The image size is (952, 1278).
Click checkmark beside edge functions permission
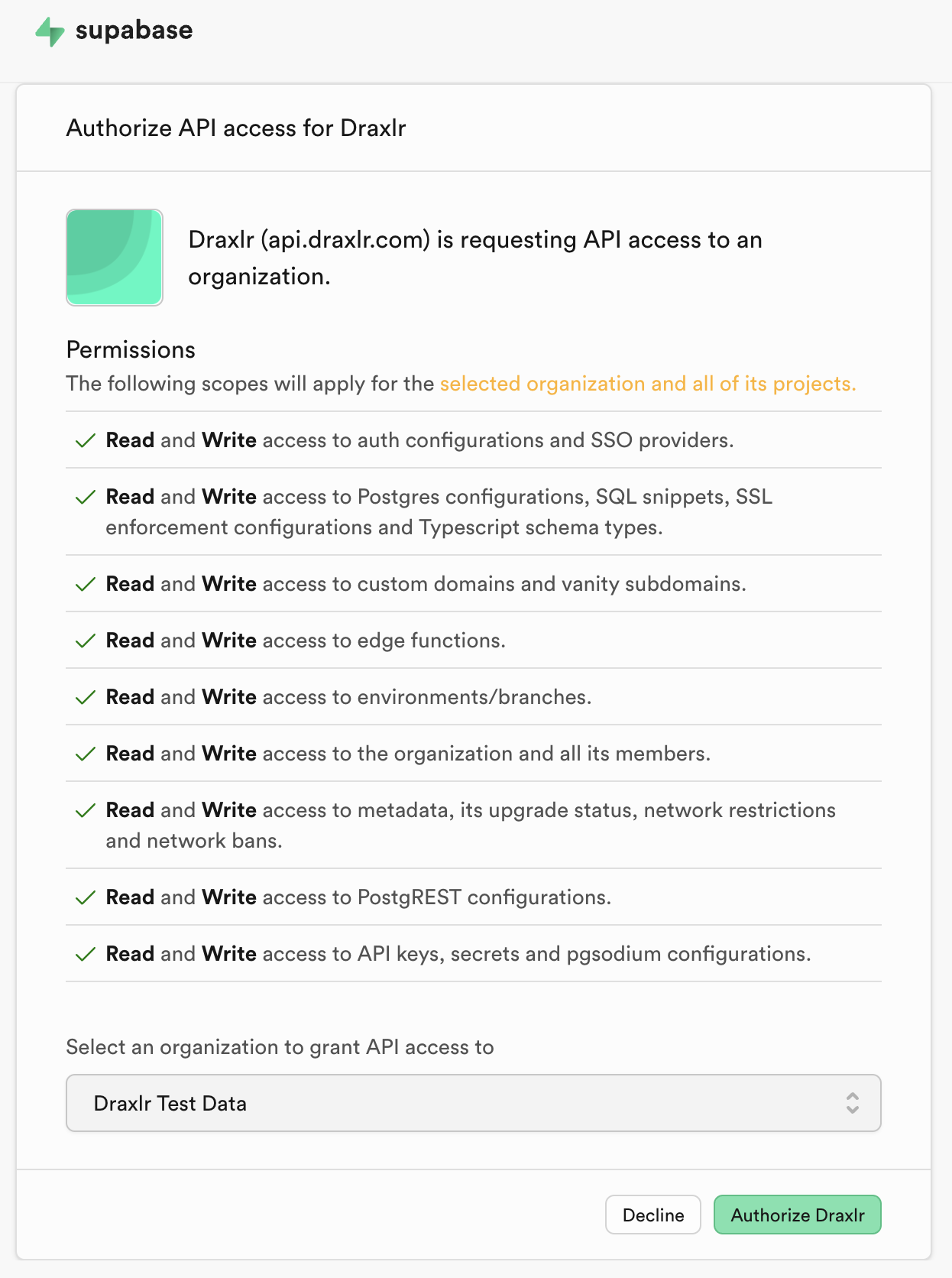86,641
